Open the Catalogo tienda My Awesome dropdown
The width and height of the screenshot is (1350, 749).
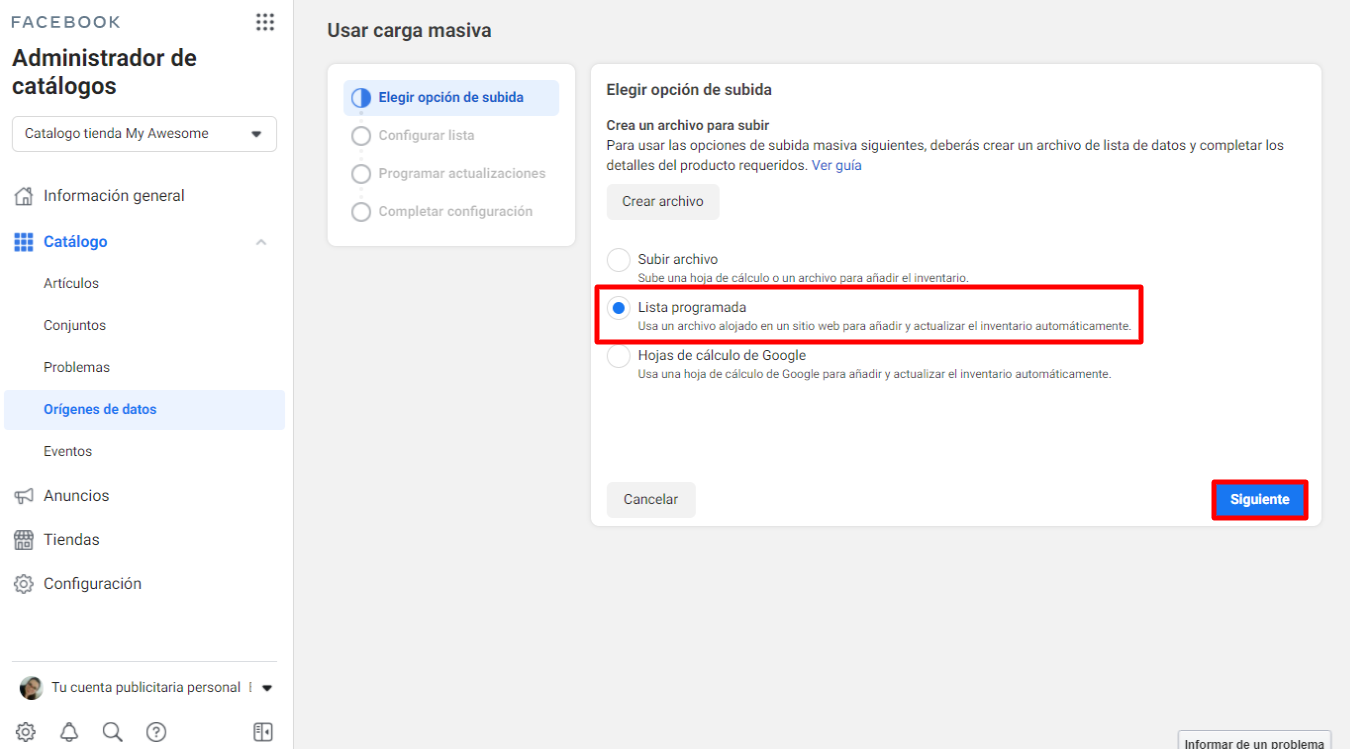tap(144, 134)
